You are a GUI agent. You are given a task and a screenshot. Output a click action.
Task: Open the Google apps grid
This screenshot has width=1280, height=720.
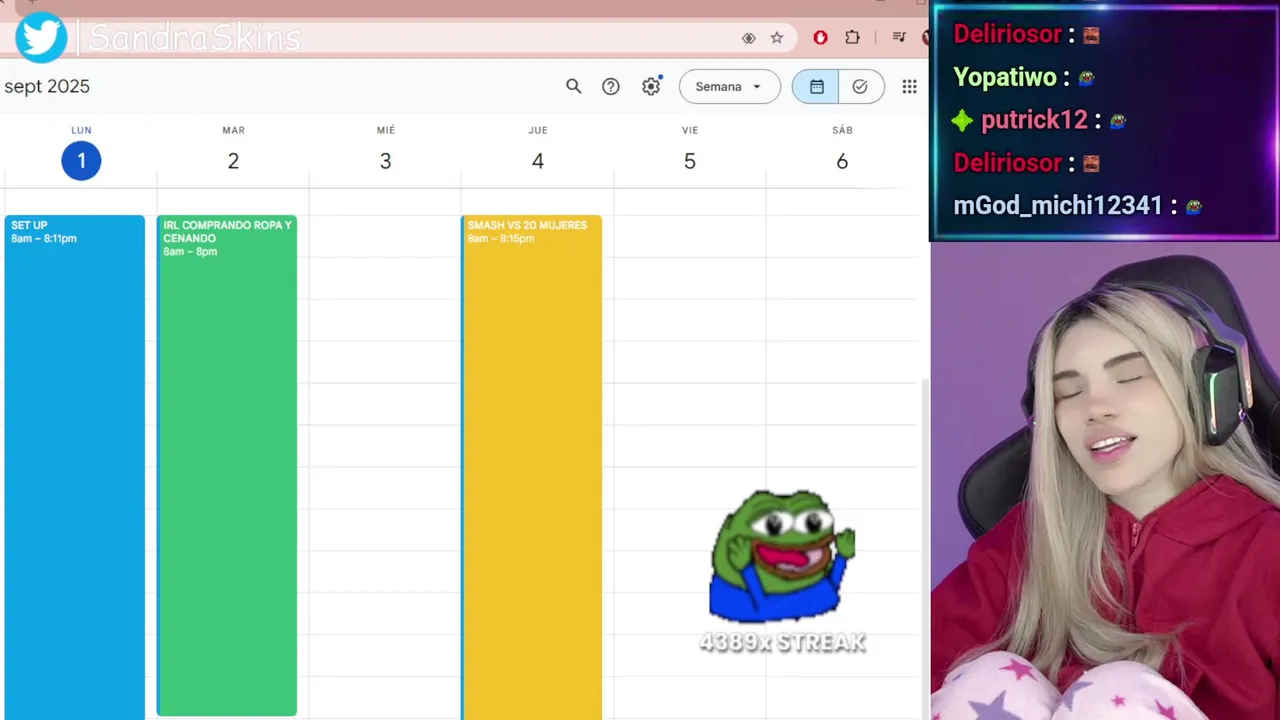[x=909, y=86]
